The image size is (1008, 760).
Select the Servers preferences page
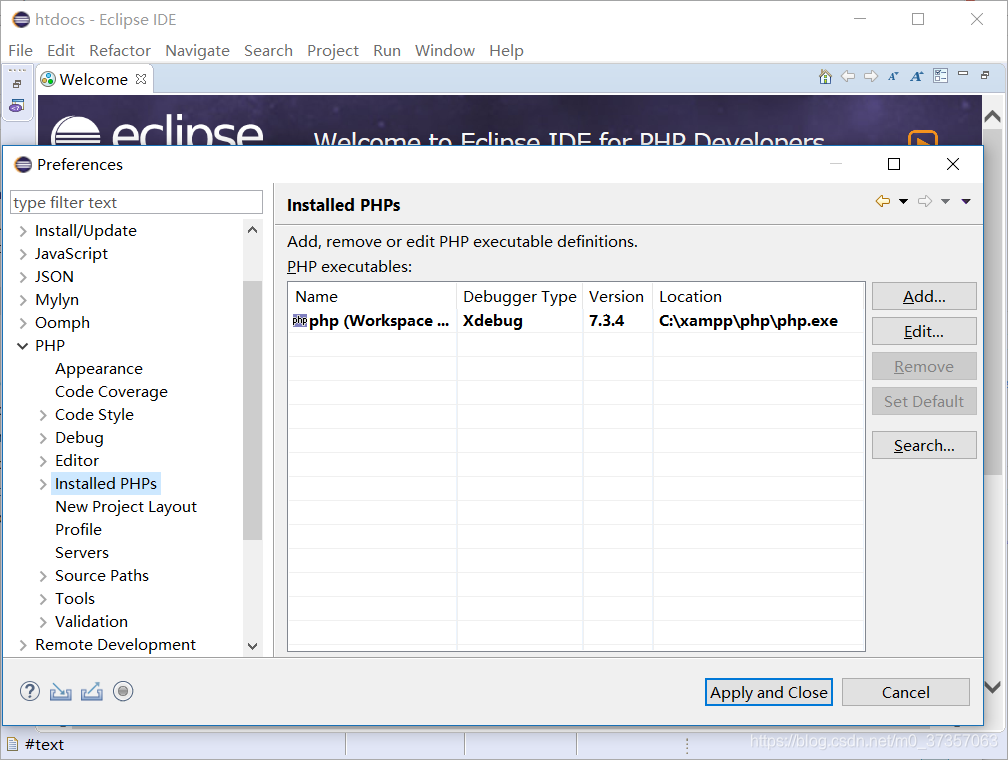point(82,553)
